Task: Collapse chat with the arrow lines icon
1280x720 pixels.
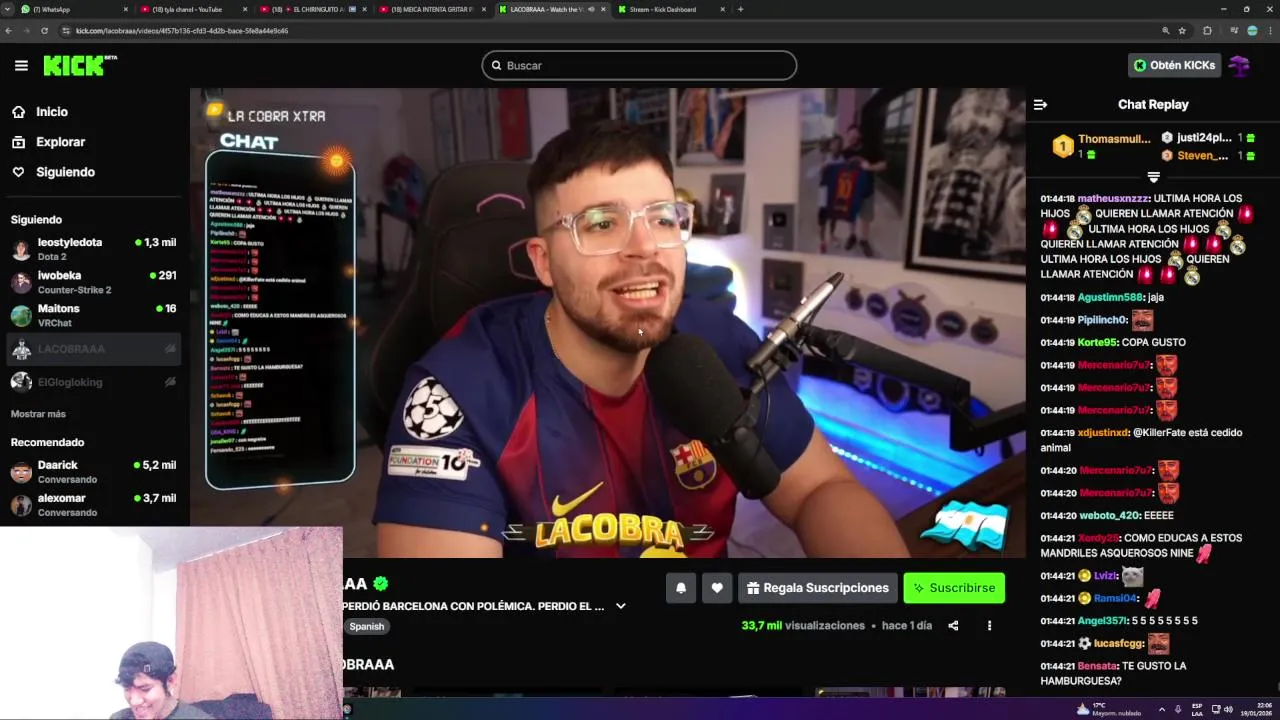Action: [1040, 104]
